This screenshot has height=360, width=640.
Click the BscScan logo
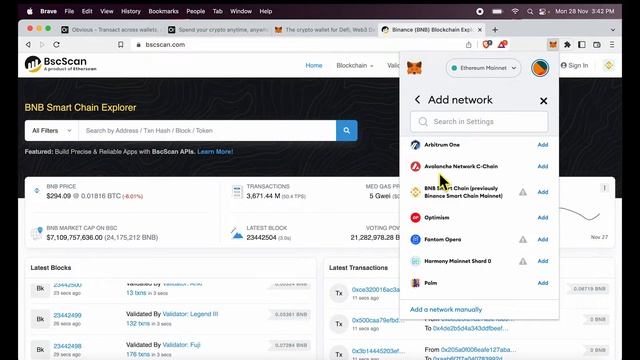click(x=60, y=64)
